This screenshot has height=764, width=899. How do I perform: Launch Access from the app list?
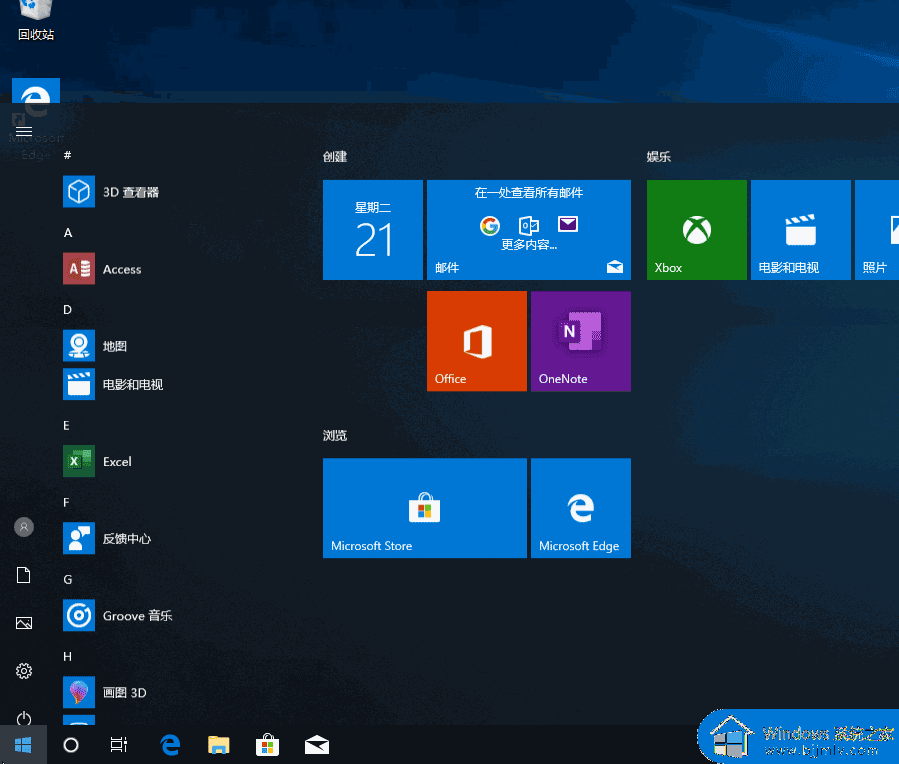(x=102, y=269)
